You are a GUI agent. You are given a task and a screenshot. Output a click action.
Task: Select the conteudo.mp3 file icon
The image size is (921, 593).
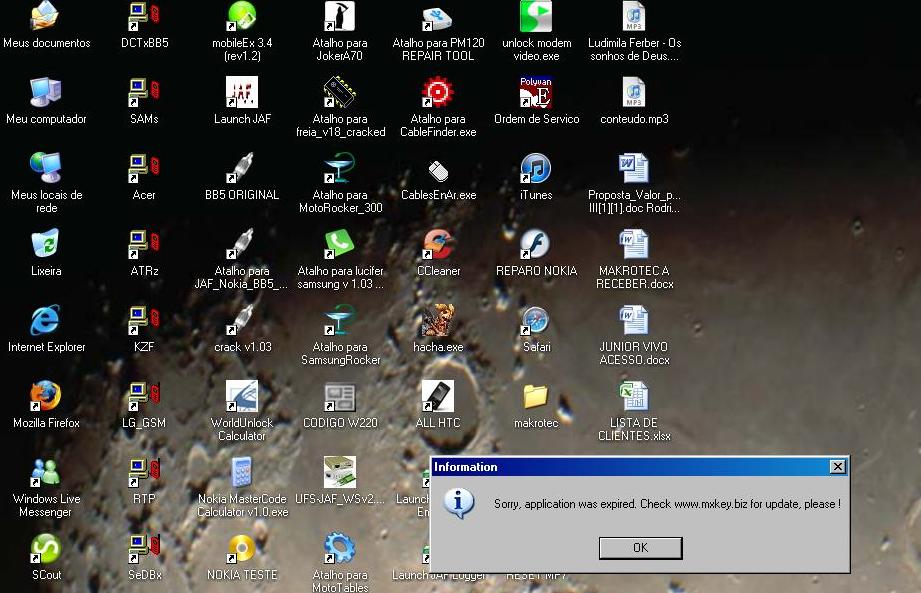(634, 92)
